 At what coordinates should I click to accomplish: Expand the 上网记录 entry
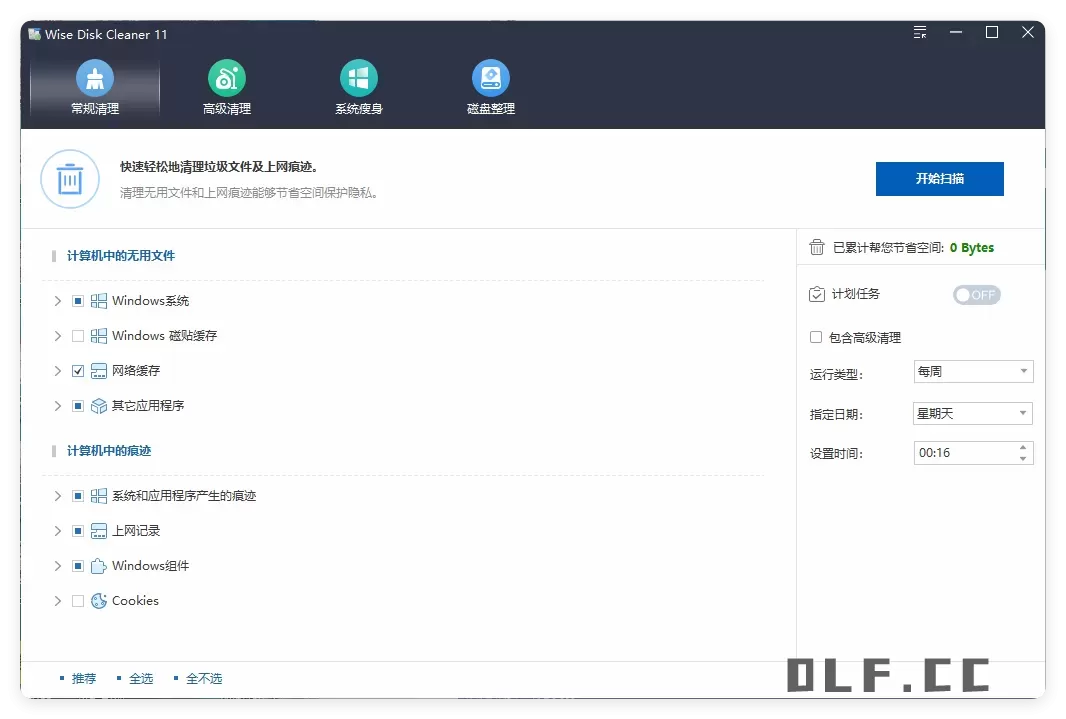tap(57, 530)
